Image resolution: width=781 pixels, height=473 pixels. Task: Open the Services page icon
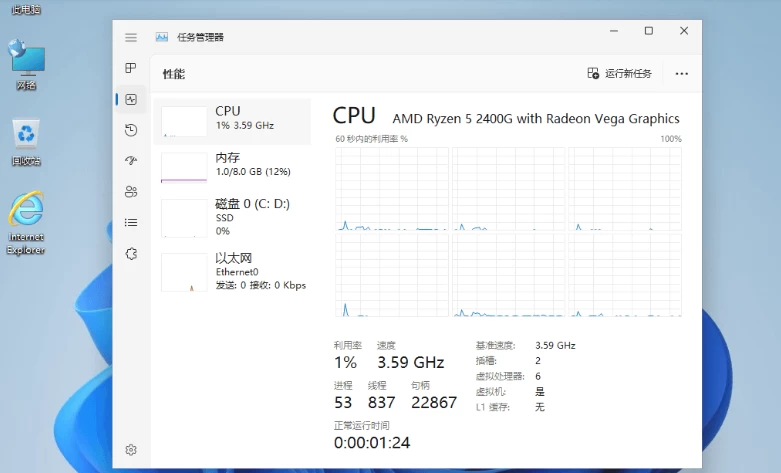(130, 254)
